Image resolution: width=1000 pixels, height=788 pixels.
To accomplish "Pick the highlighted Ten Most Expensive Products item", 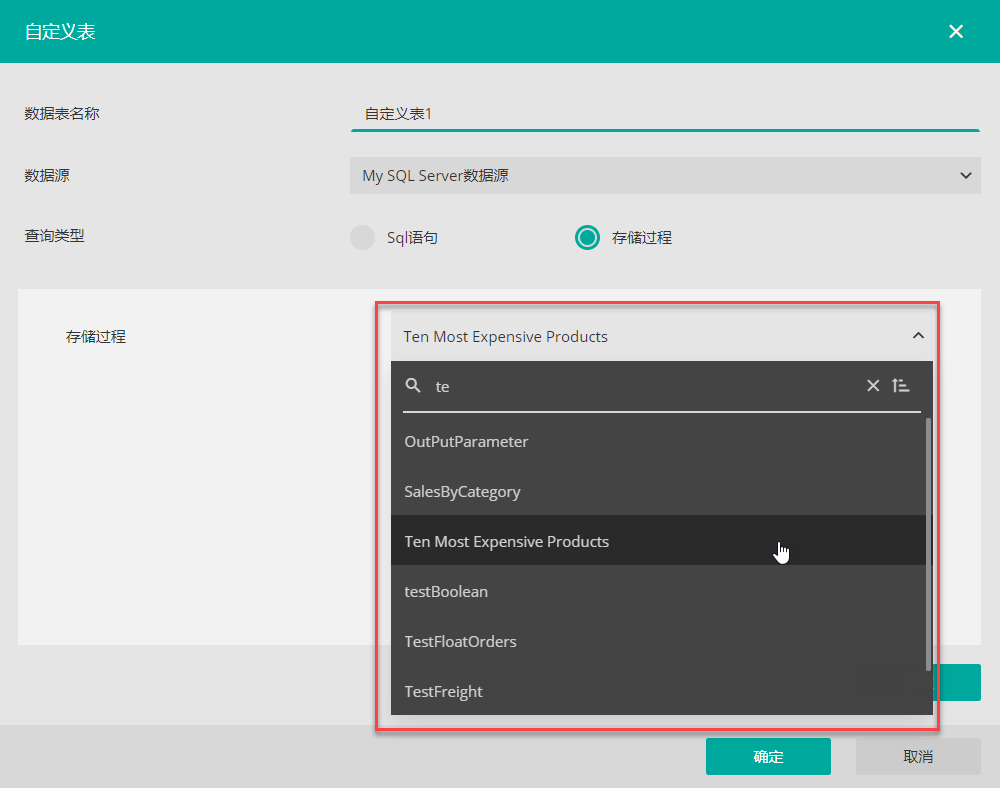I will click(506, 541).
